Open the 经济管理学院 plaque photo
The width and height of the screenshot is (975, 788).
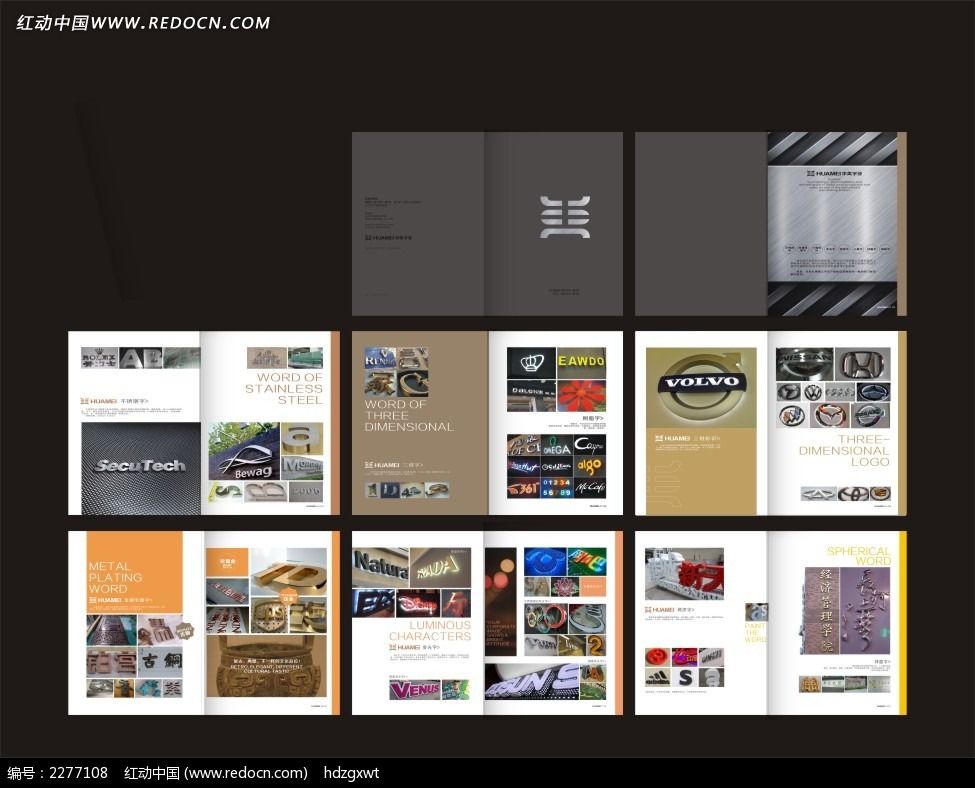pos(822,611)
